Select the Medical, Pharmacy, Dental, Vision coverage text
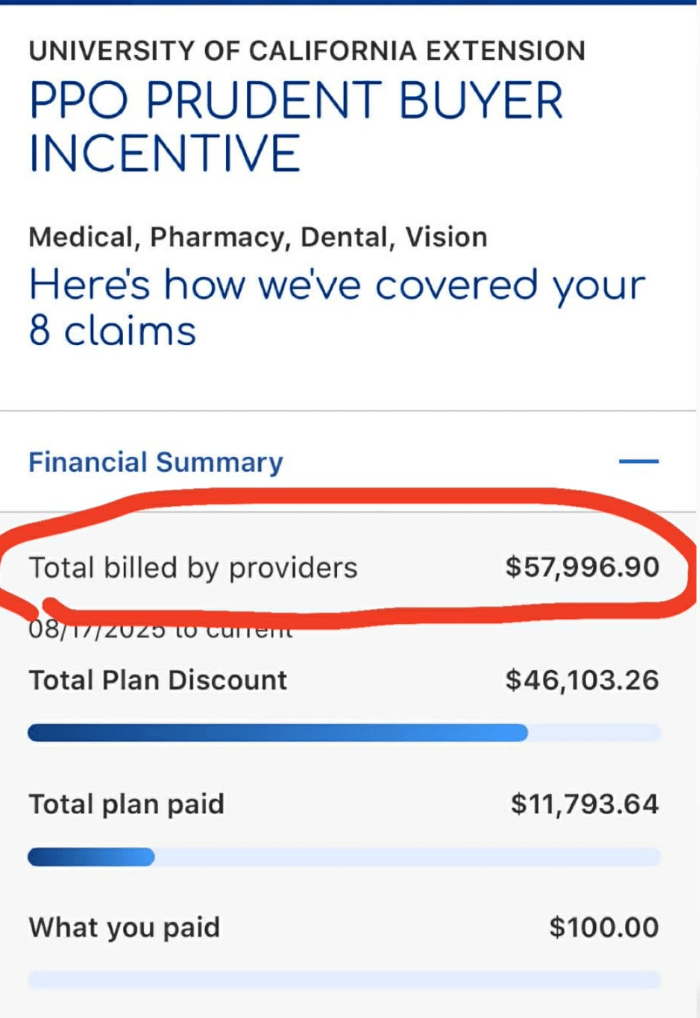The height and width of the screenshot is (1018, 700). coord(258,237)
